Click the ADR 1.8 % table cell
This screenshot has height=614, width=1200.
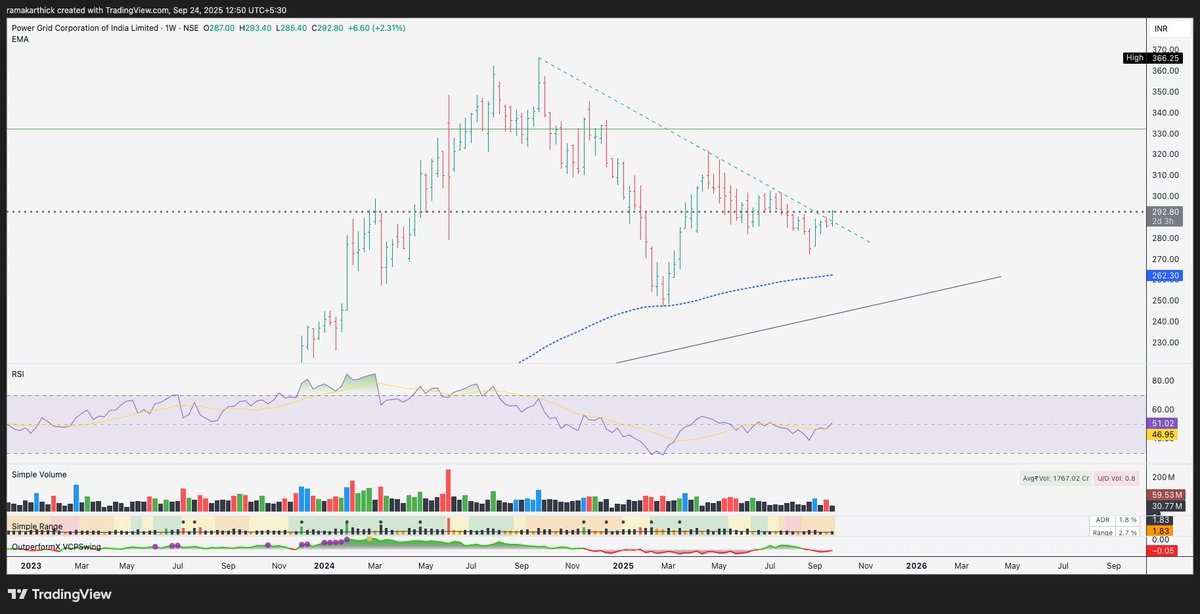tap(1115, 521)
